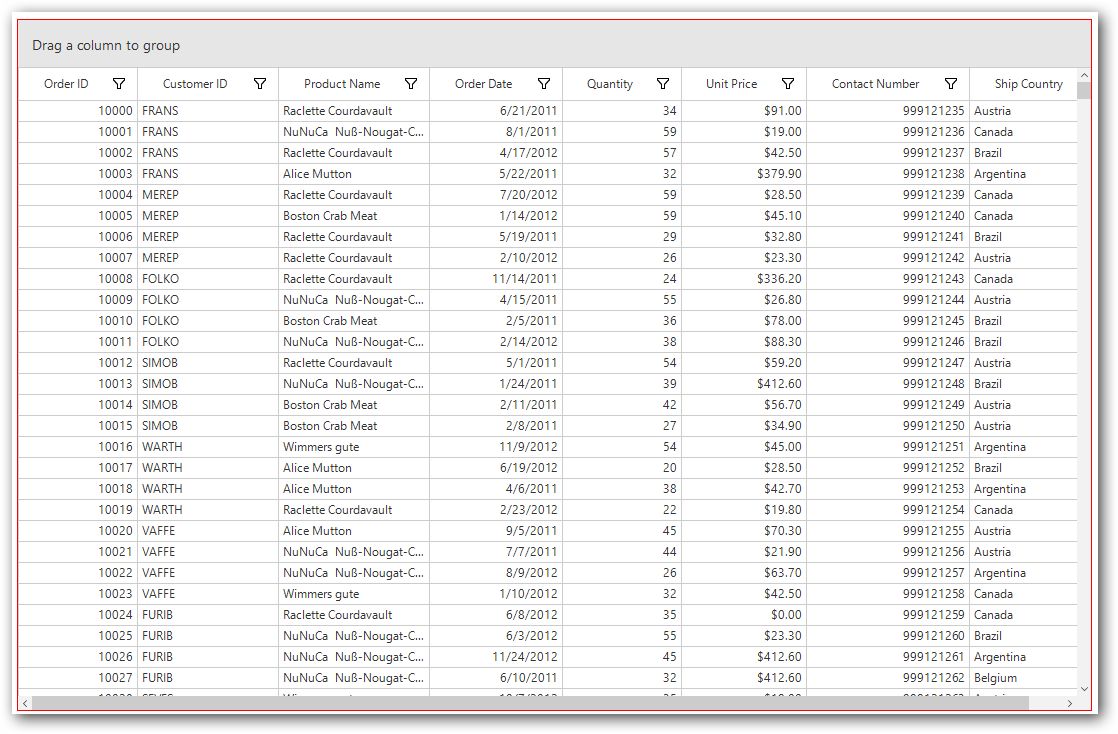Select the Order ID 10000 cell
The height and width of the screenshot is (734, 1118).
coord(78,111)
